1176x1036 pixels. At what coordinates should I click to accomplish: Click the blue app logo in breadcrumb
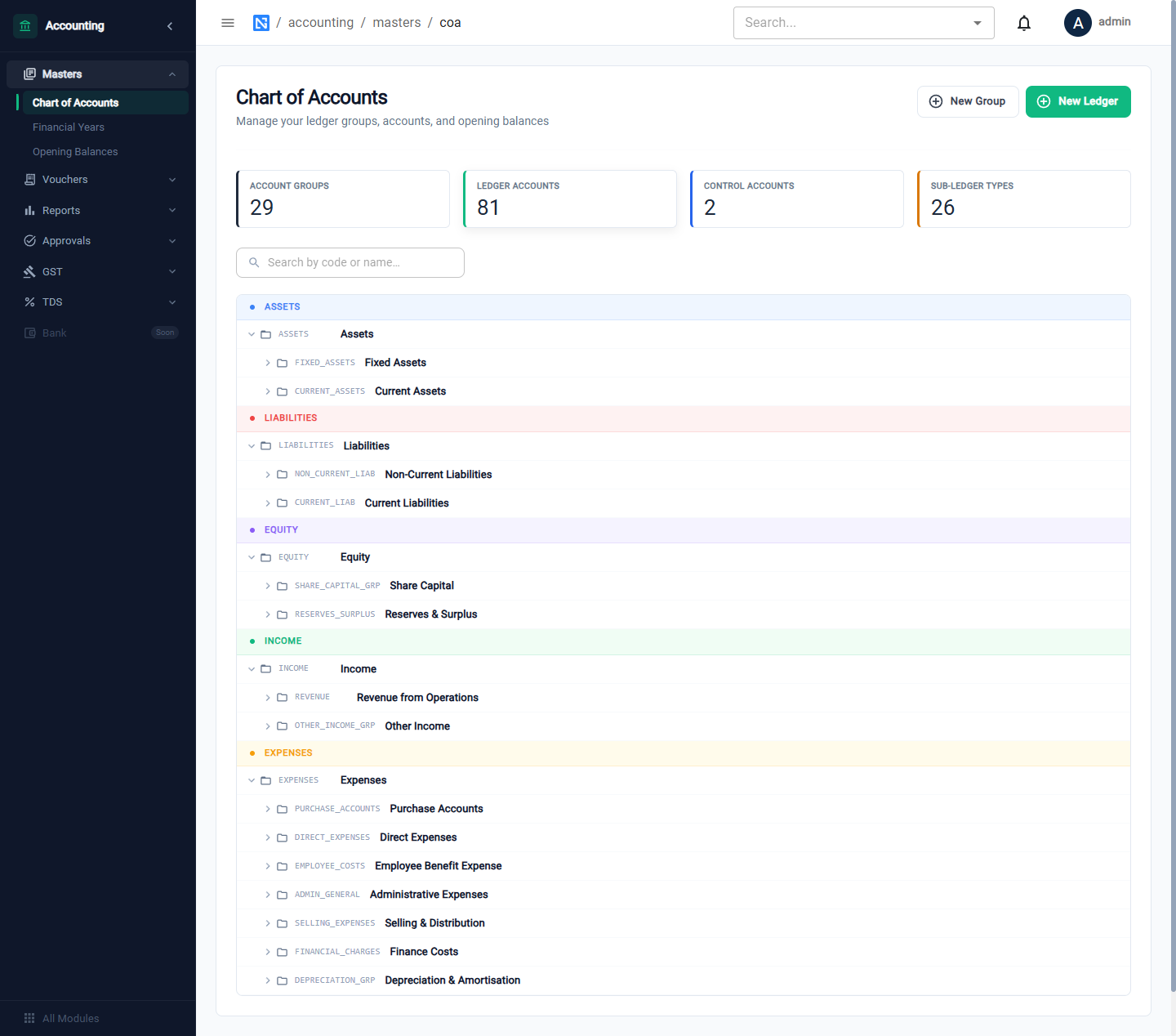coord(261,23)
